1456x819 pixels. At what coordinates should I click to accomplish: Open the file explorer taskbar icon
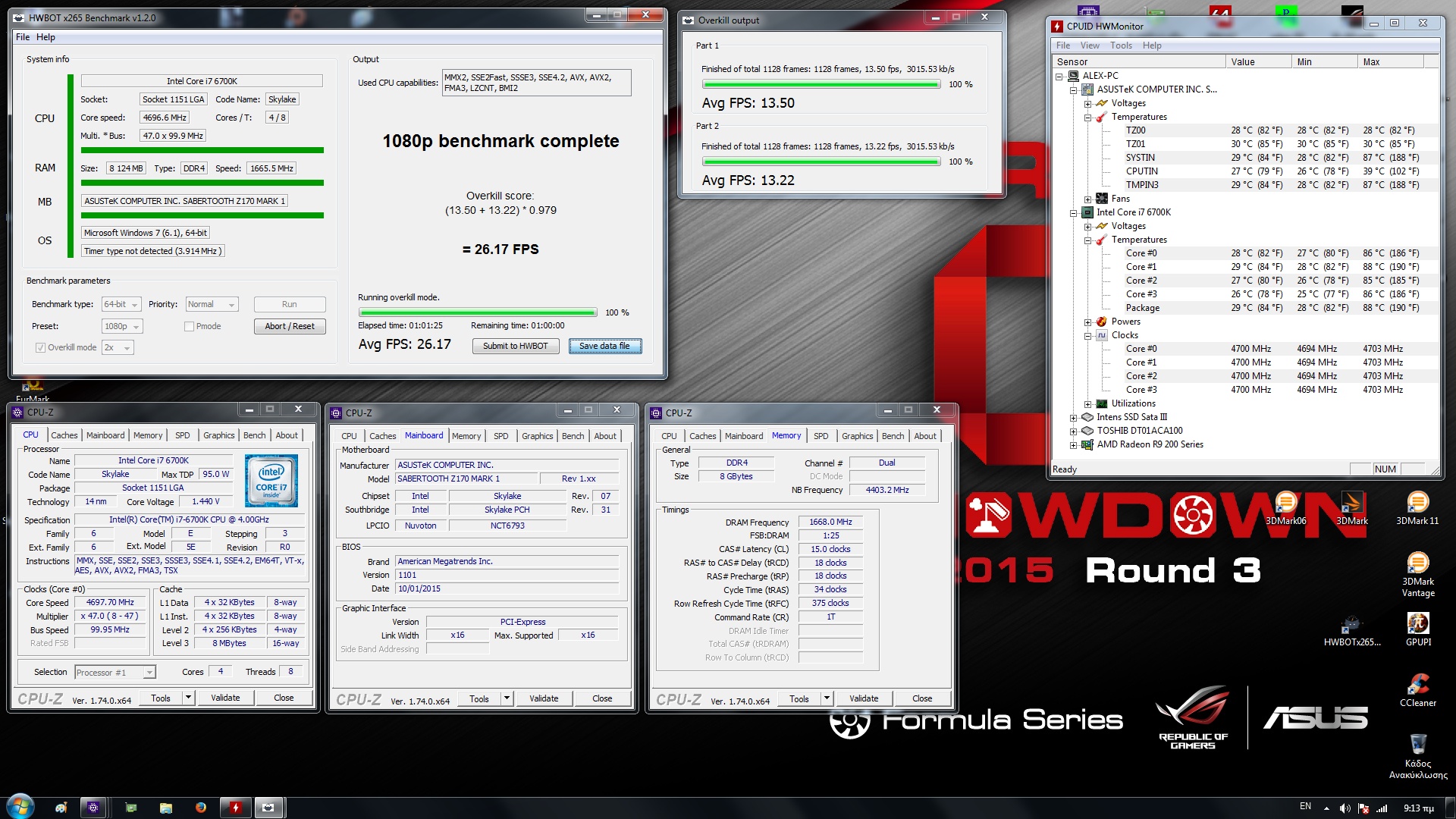[166, 808]
